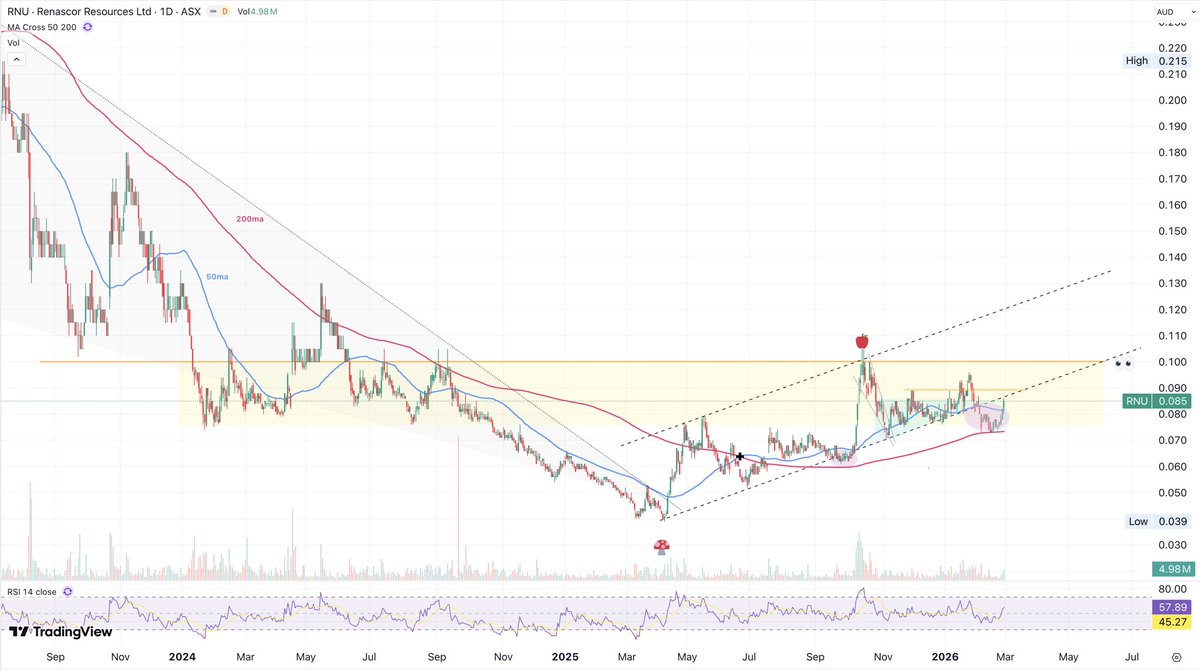Select the red apple marker at the peak
The image size is (1200, 671).
[861, 342]
